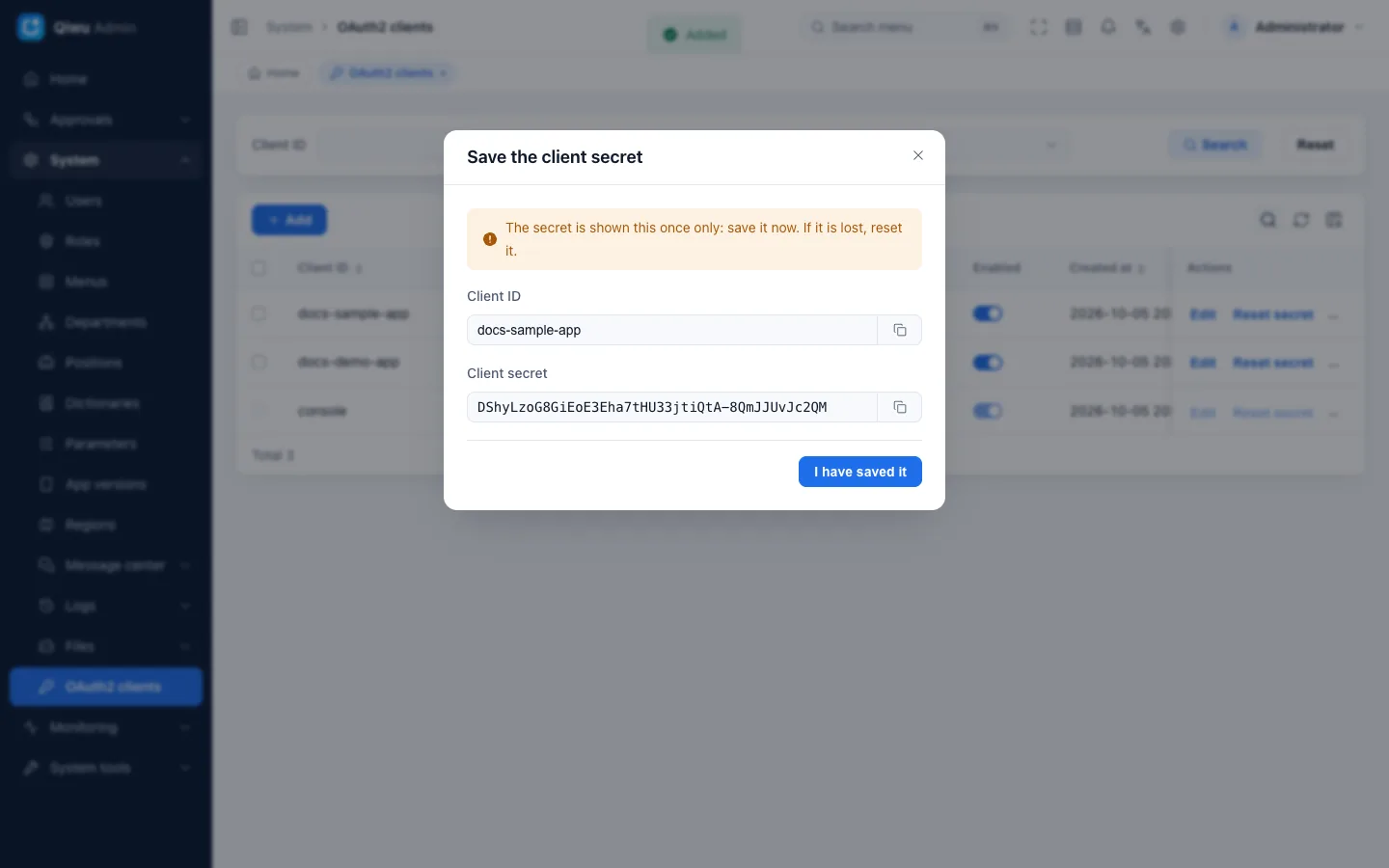Expand System tools in the sidebar
The height and width of the screenshot is (868, 1389).
coord(106,768)
